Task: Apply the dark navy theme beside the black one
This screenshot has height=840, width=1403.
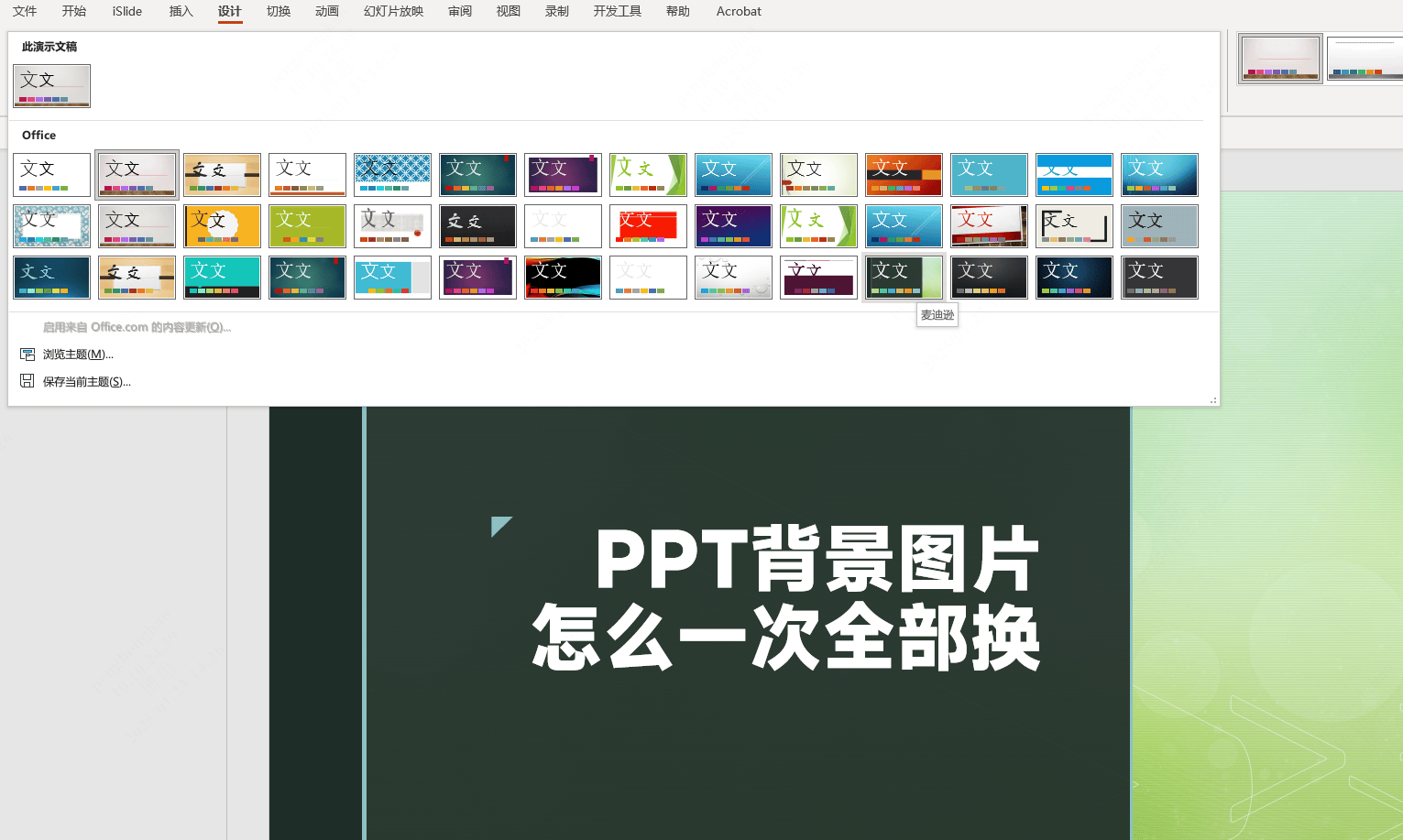Action: [1074, 277]
